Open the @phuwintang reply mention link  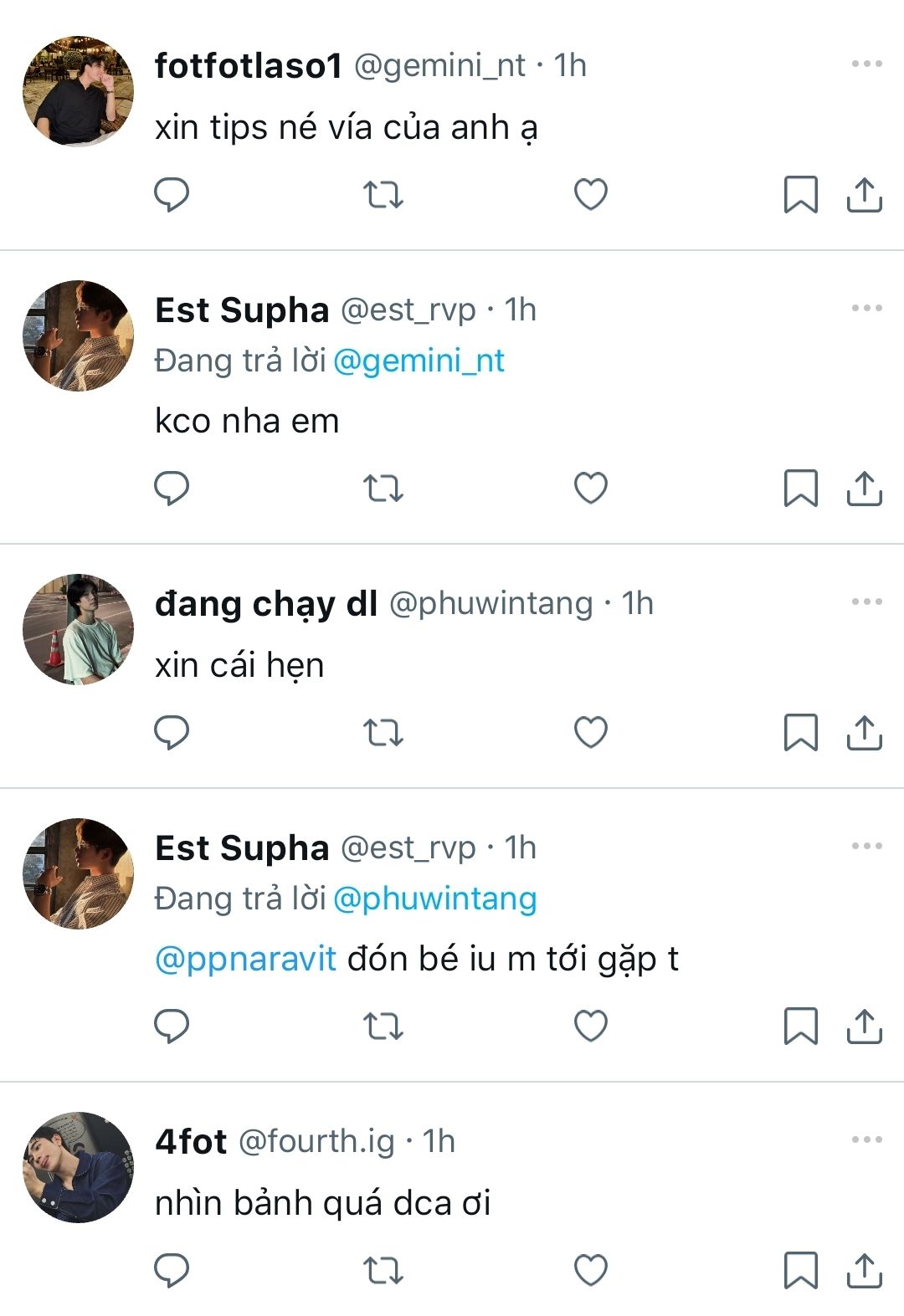[x=434, y=899]
